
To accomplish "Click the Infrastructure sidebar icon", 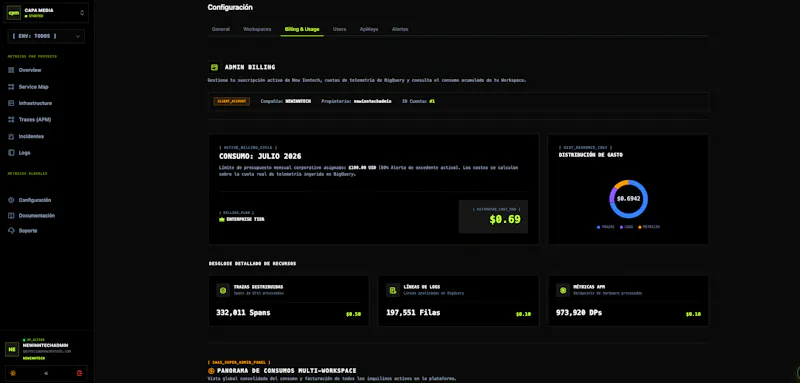I will pos(11,103).
